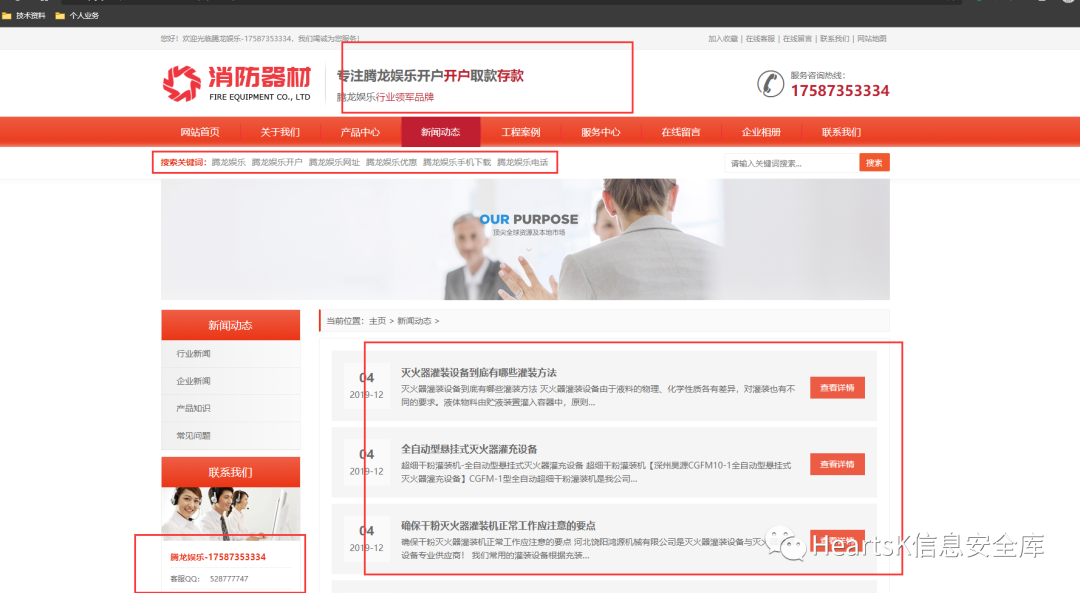
Task: Click the 客服QQ number 528777747
Action: 229,579
